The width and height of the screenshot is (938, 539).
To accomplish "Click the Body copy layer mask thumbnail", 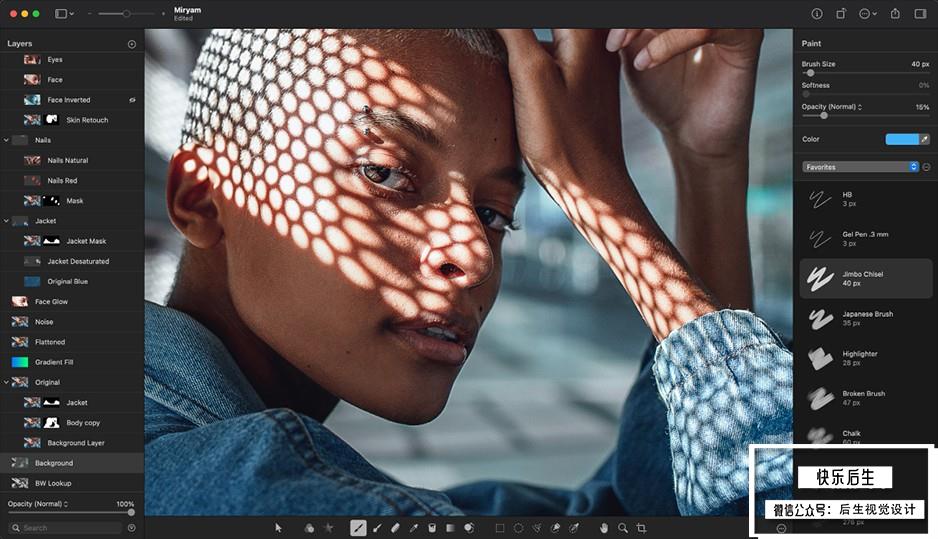I will click(x=51, y=423).
